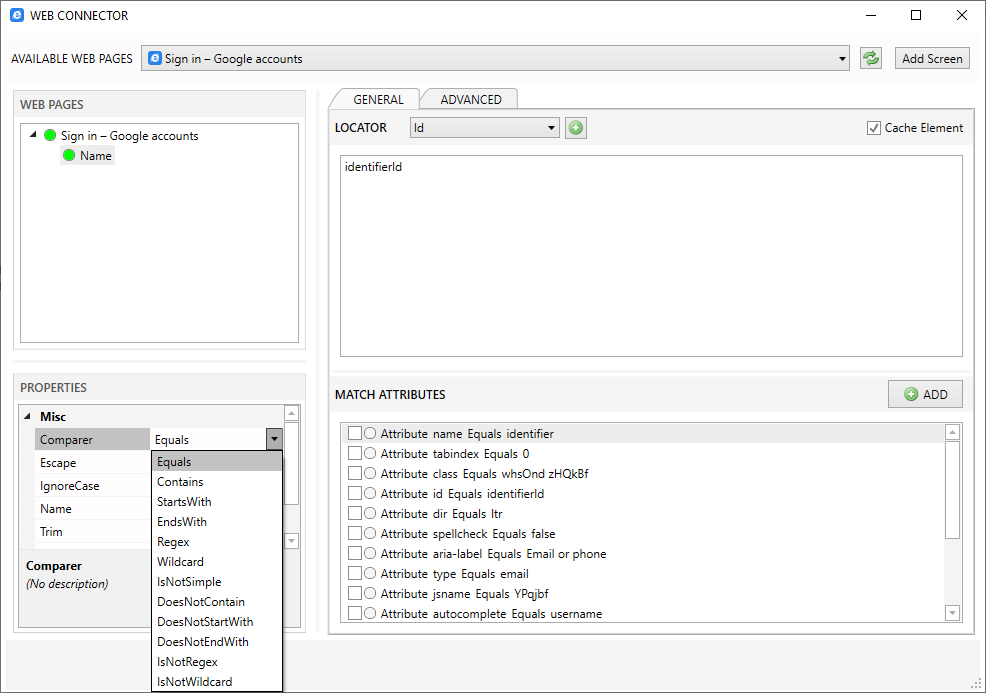Click the green status dot next to Sign in – Google accounts
Viewport: 986px width, 693px height.
[x=49, y=135]
